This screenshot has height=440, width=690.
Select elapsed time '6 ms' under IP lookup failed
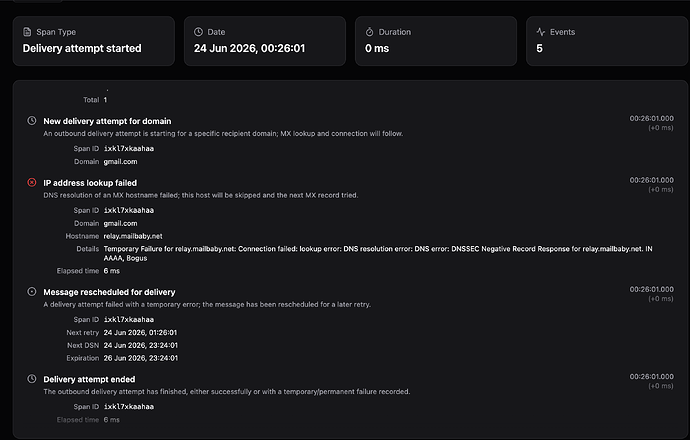pos(112,271)
